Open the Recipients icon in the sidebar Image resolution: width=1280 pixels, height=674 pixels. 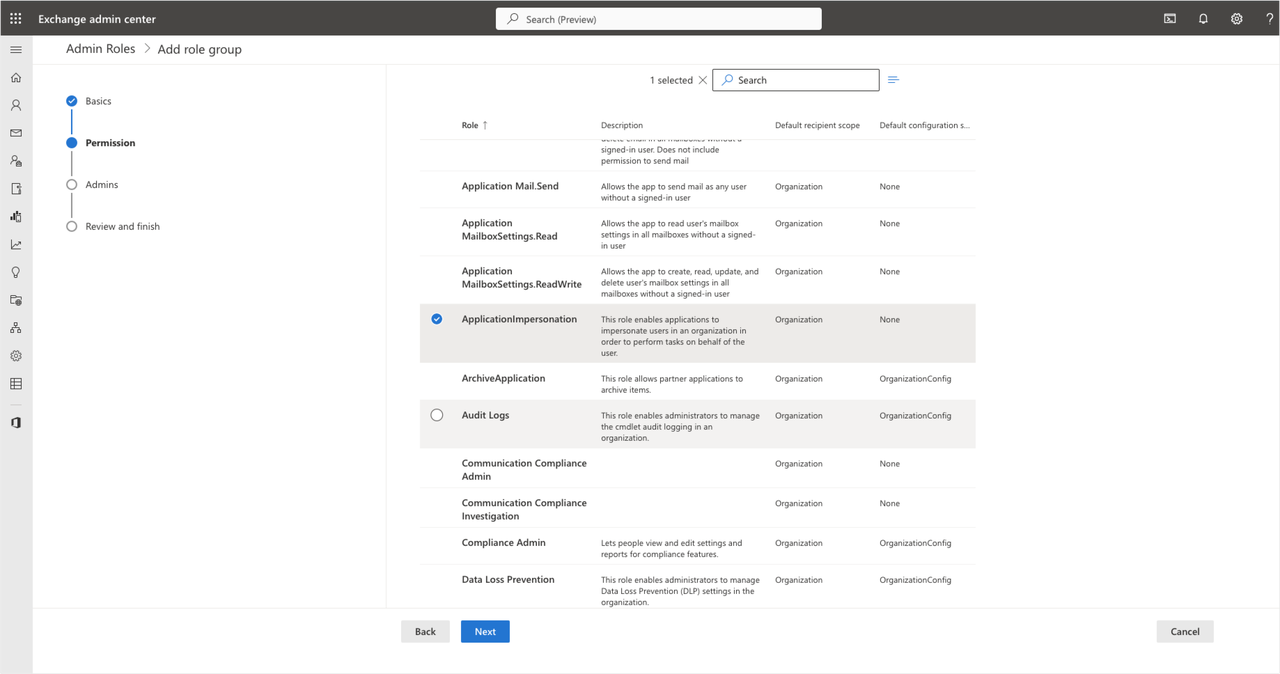tap(15, 104)
